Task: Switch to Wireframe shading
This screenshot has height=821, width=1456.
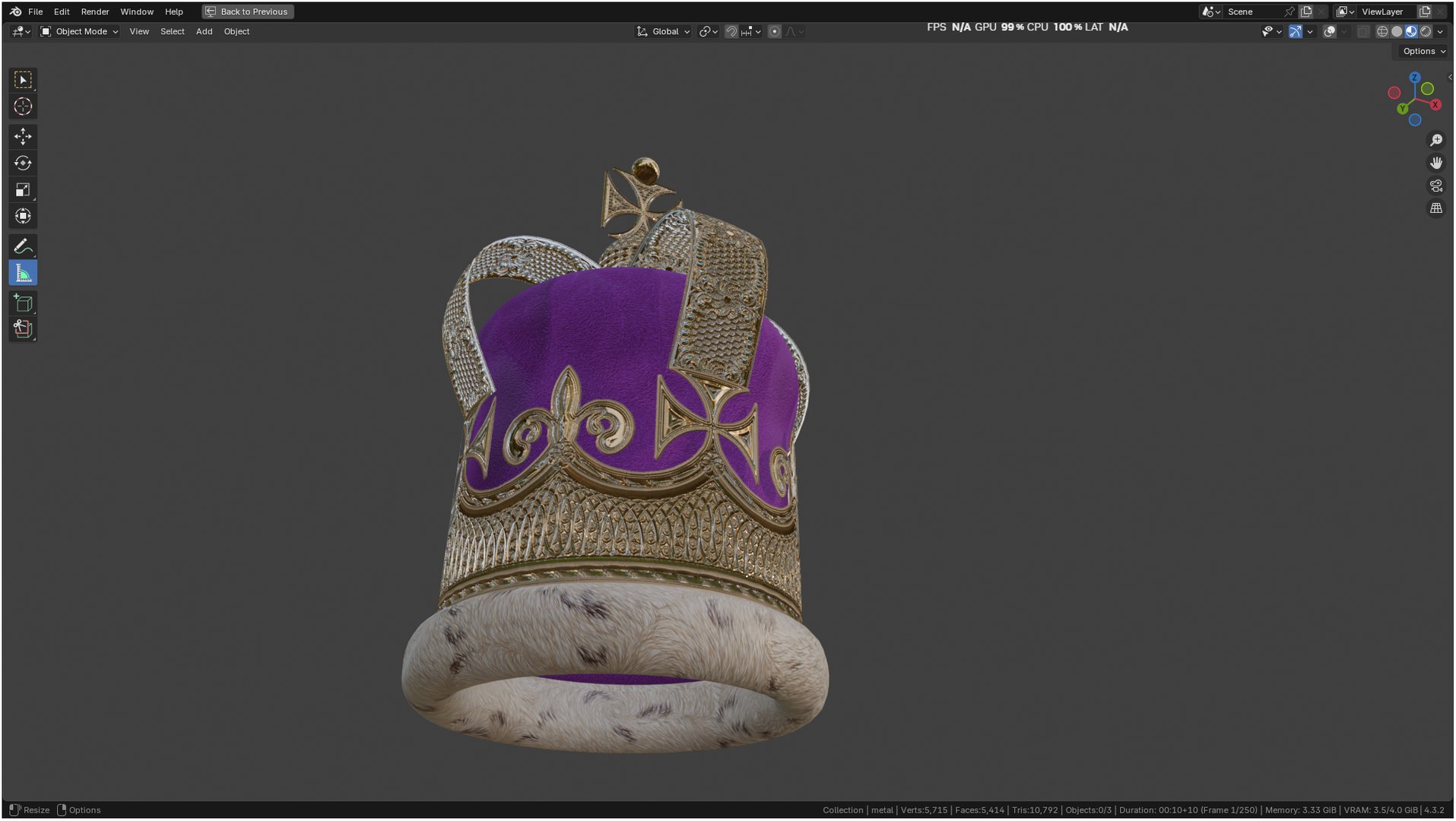Action: [1383, 31]
